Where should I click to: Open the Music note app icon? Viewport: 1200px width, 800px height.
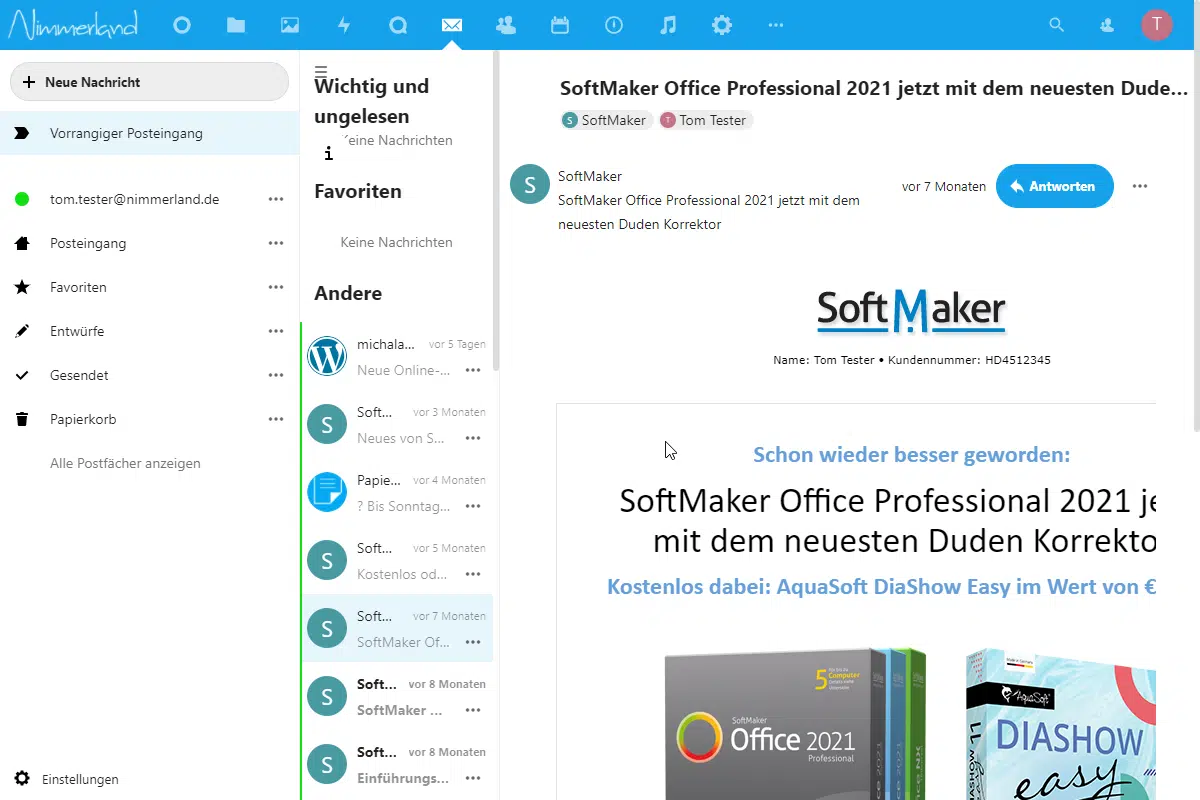click(x=668, y=25)
